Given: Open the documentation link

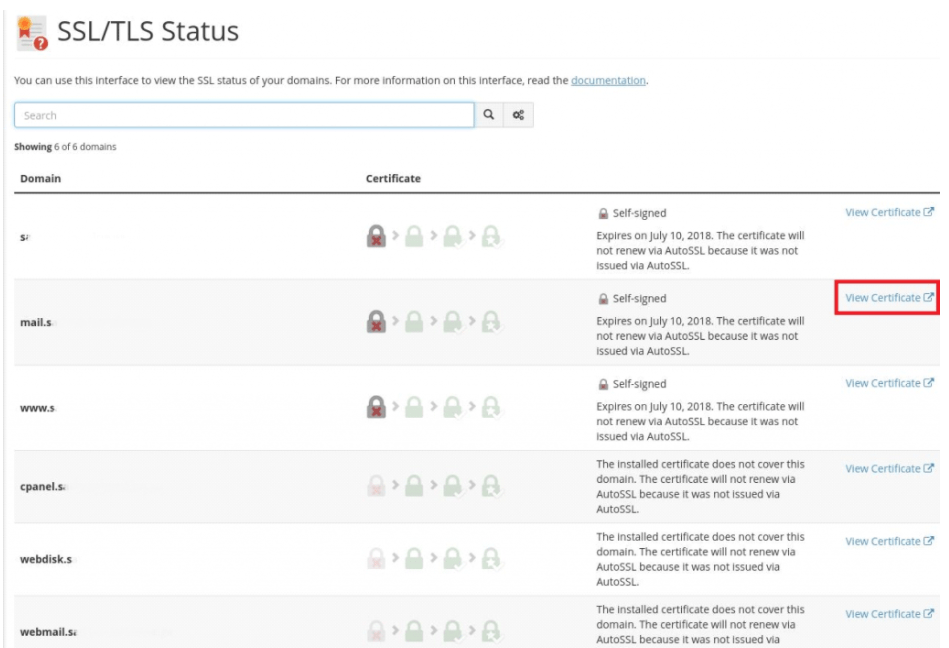Looking at the screenshot, I should (x=608, y=80).
